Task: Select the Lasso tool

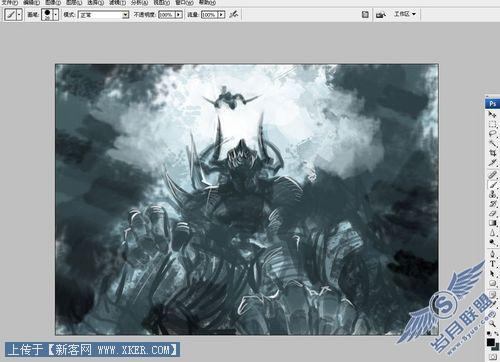Action: point(492,134)
